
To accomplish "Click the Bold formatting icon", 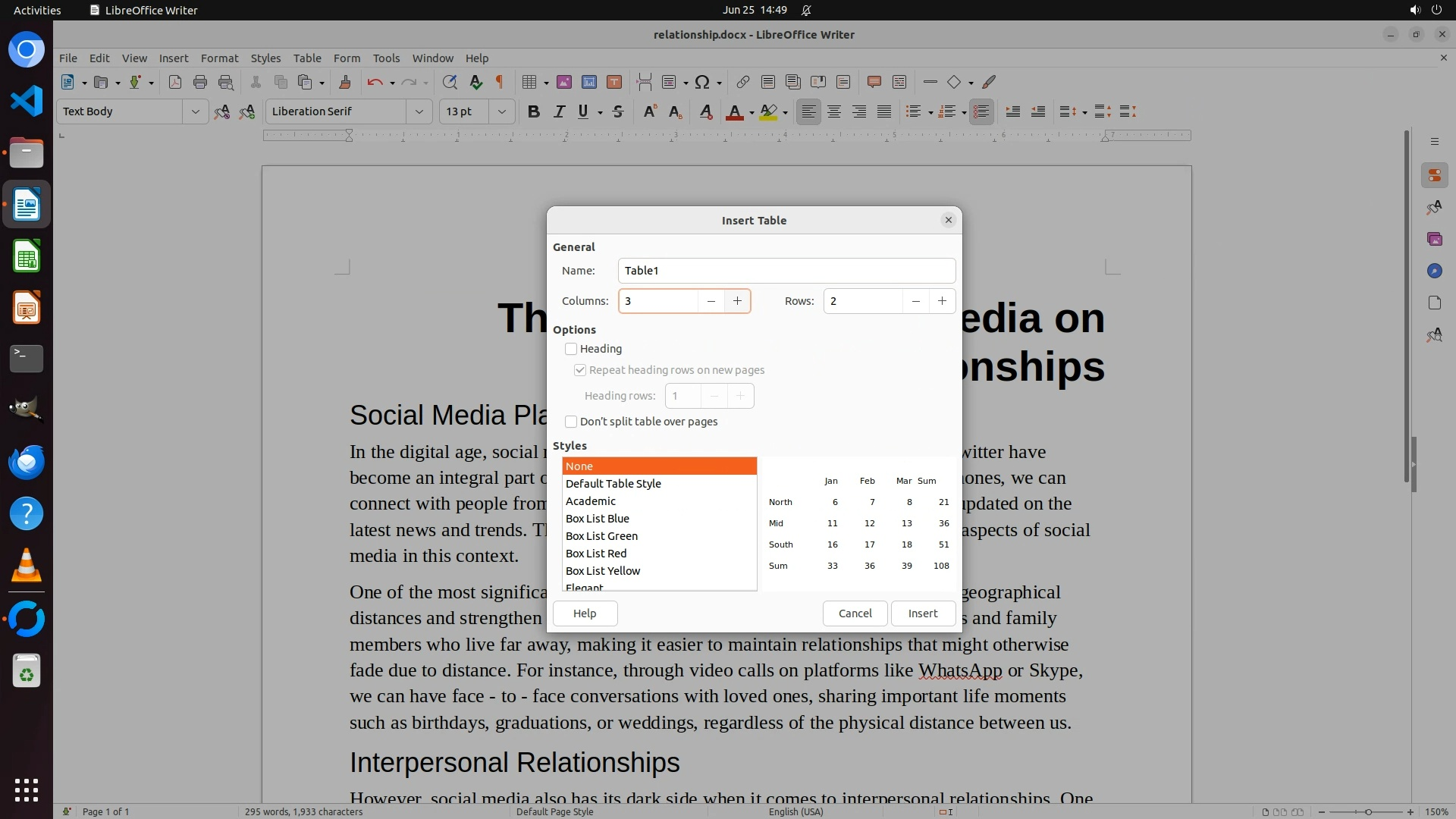I will [x=534, y=111].
